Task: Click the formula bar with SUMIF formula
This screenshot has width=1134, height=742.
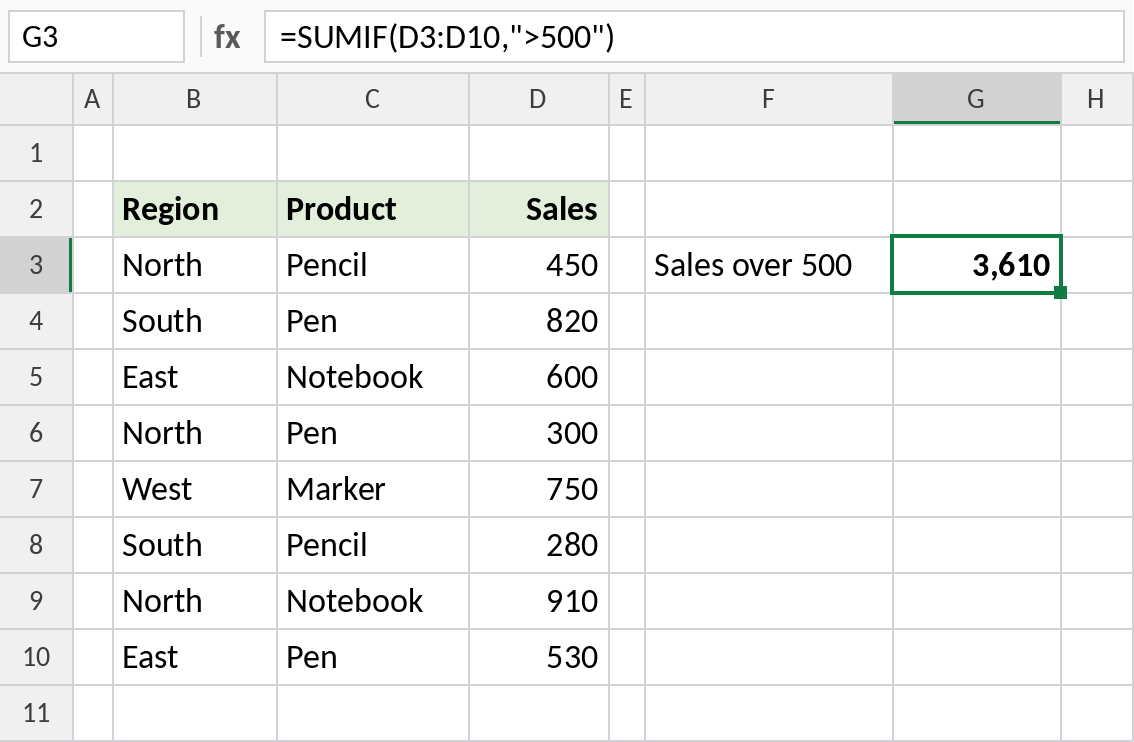Action: pyautogui.click(x=694, y=37)
